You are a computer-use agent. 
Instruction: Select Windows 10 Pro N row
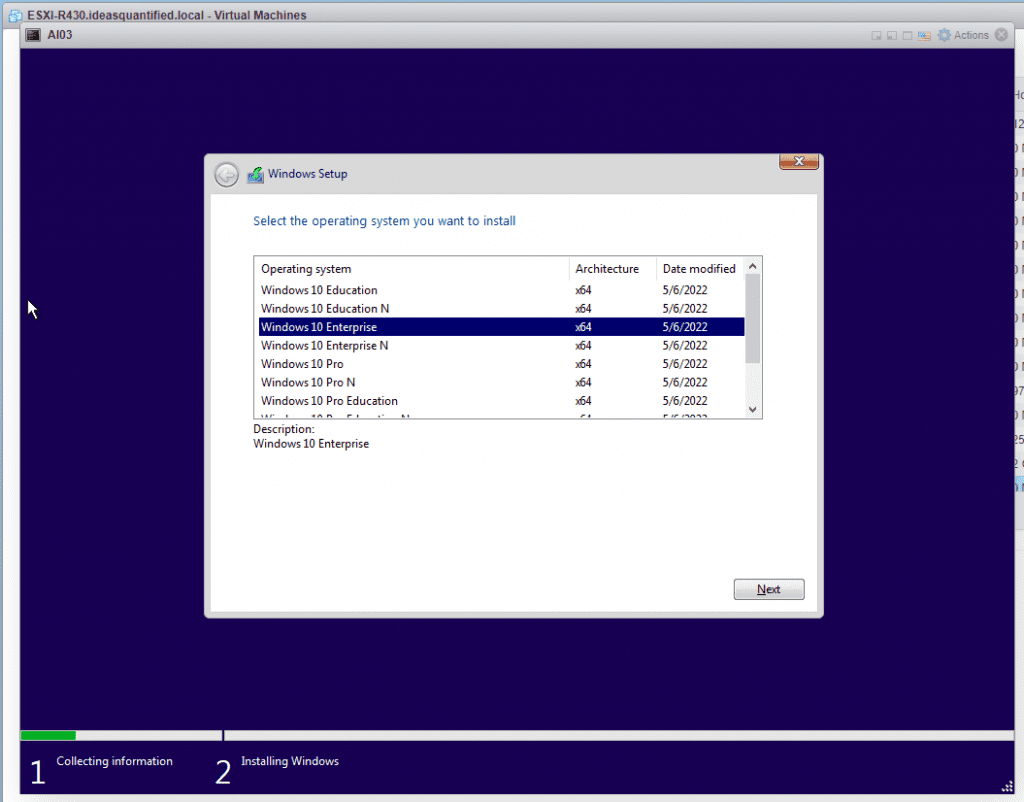pyautogui.click(x=501, y=382)
